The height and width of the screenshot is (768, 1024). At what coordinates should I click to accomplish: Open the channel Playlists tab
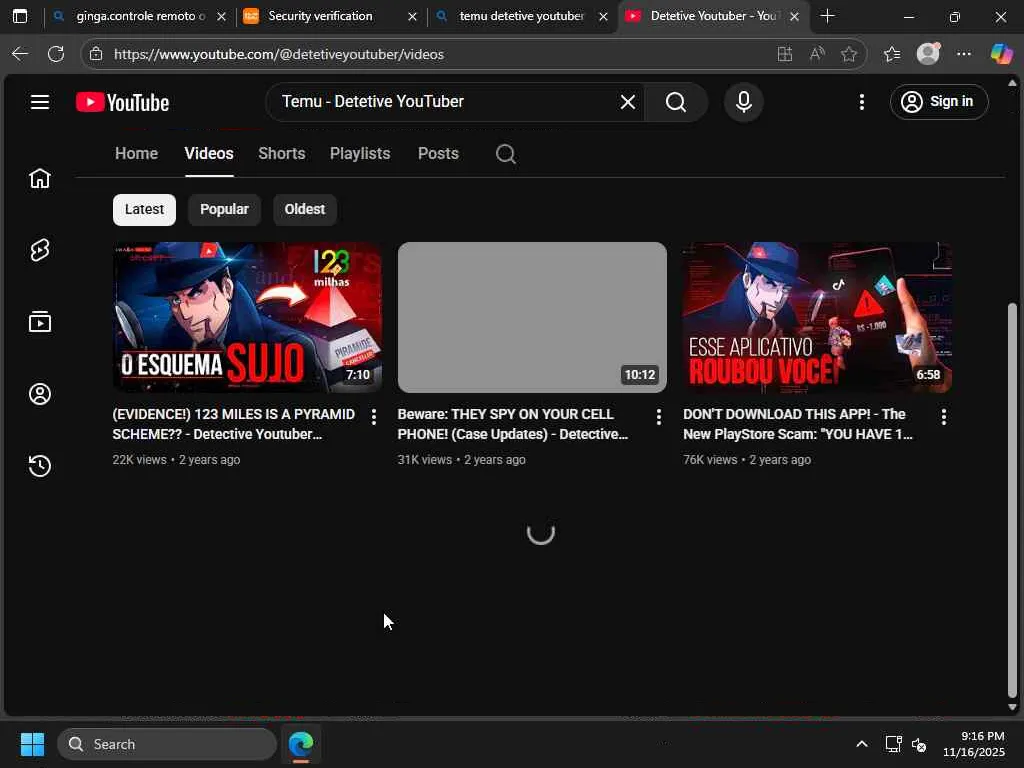(360, 153)
